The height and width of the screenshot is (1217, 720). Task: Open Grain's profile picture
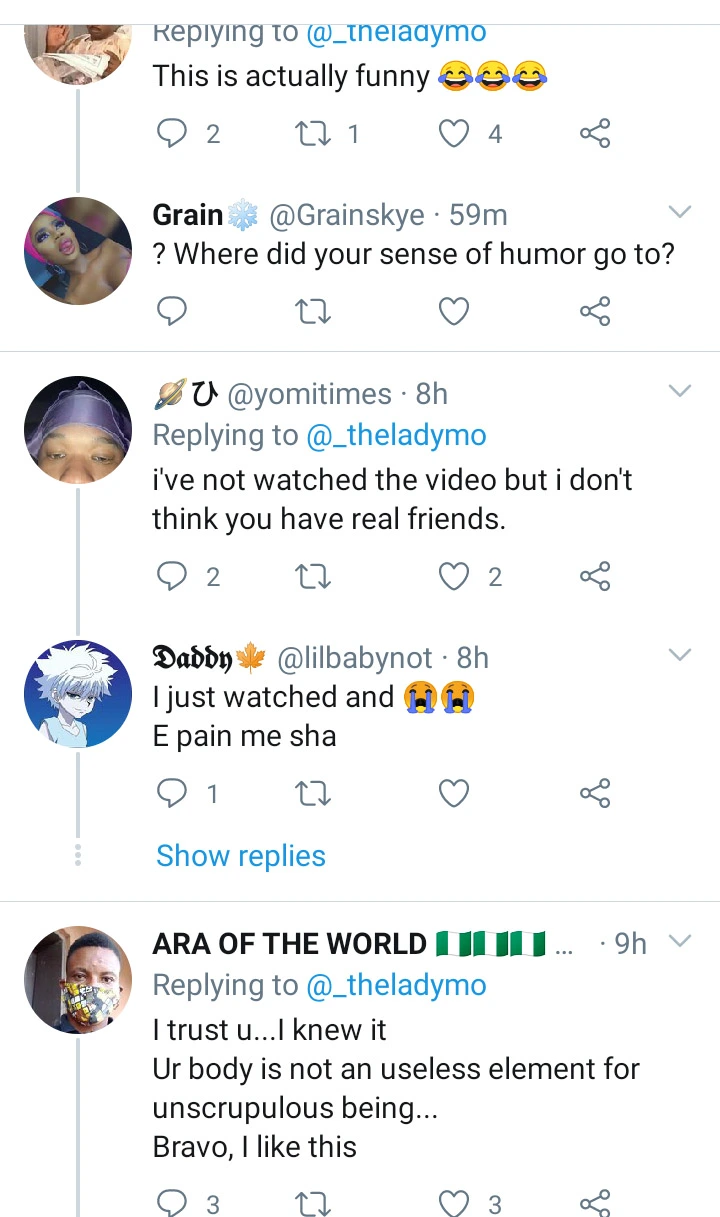click(78, 251)
